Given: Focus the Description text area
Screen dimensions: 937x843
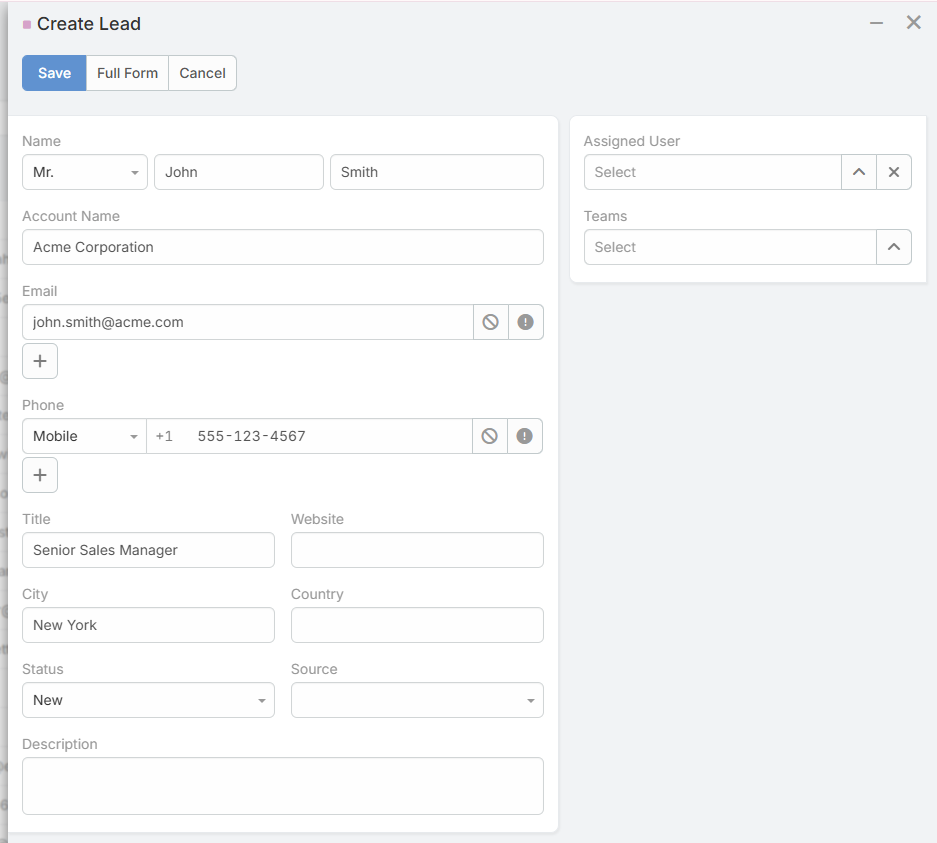Looking at the screenshot, I should point(283,786).
